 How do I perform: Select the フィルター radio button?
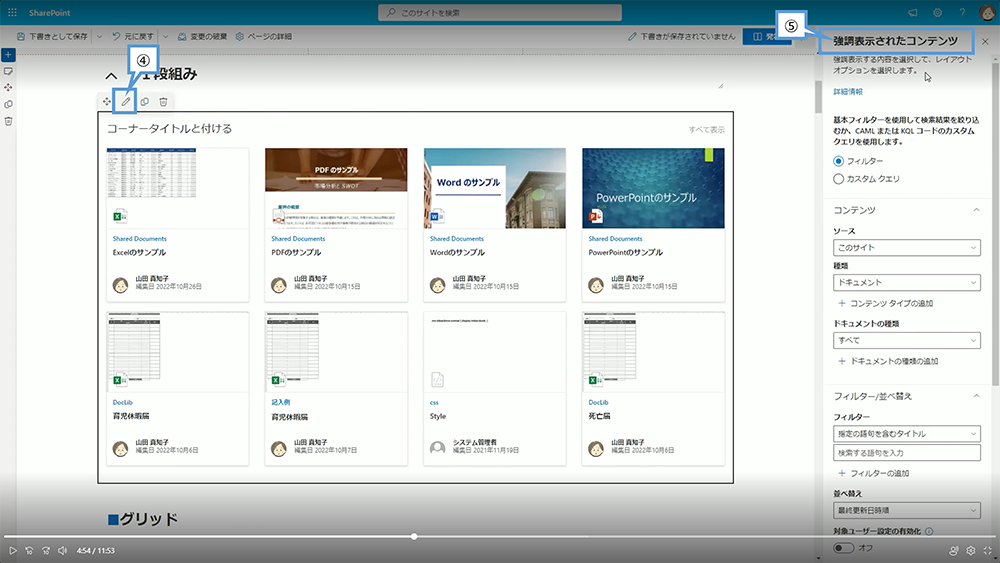[x=839, y=161]
